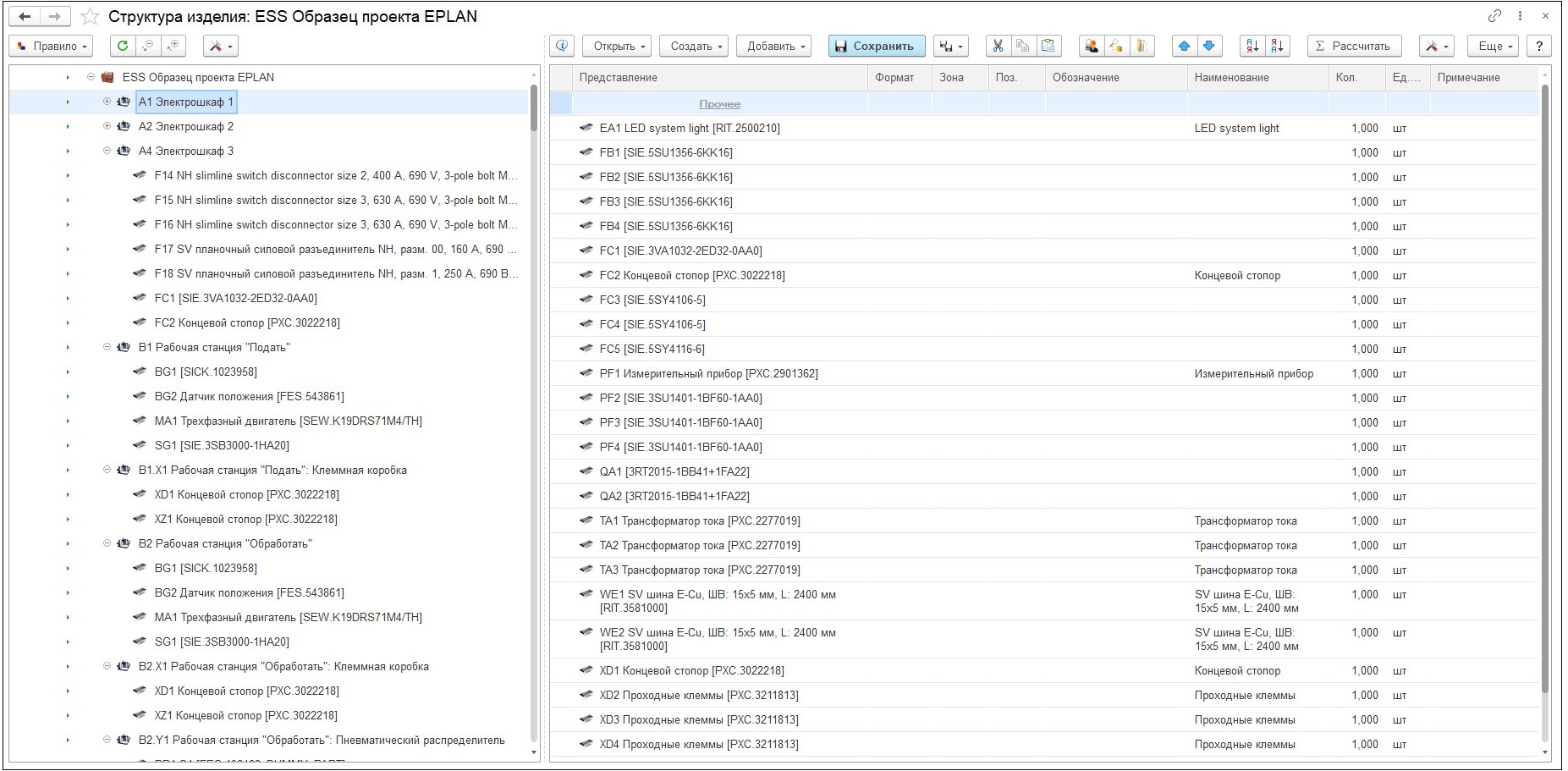Click the cabinet icon beside A4 Электрошкаф 3

point(124,151)
